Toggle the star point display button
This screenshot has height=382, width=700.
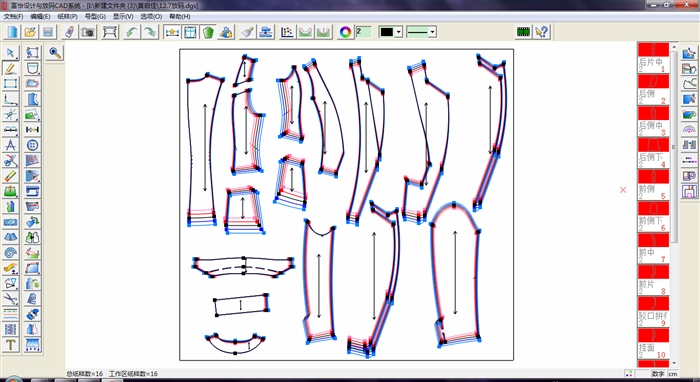point(172,32)
